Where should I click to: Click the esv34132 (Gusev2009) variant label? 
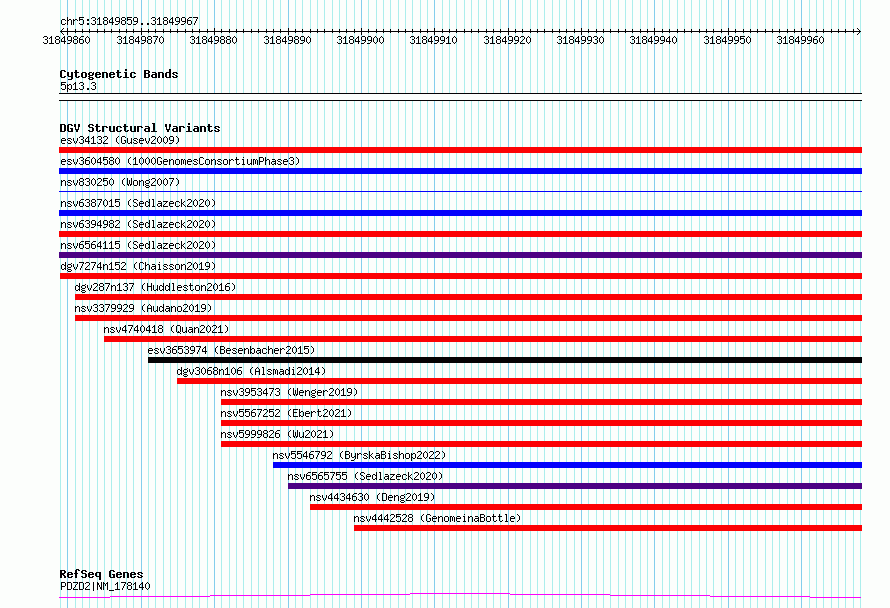click(x=120, y=140)
